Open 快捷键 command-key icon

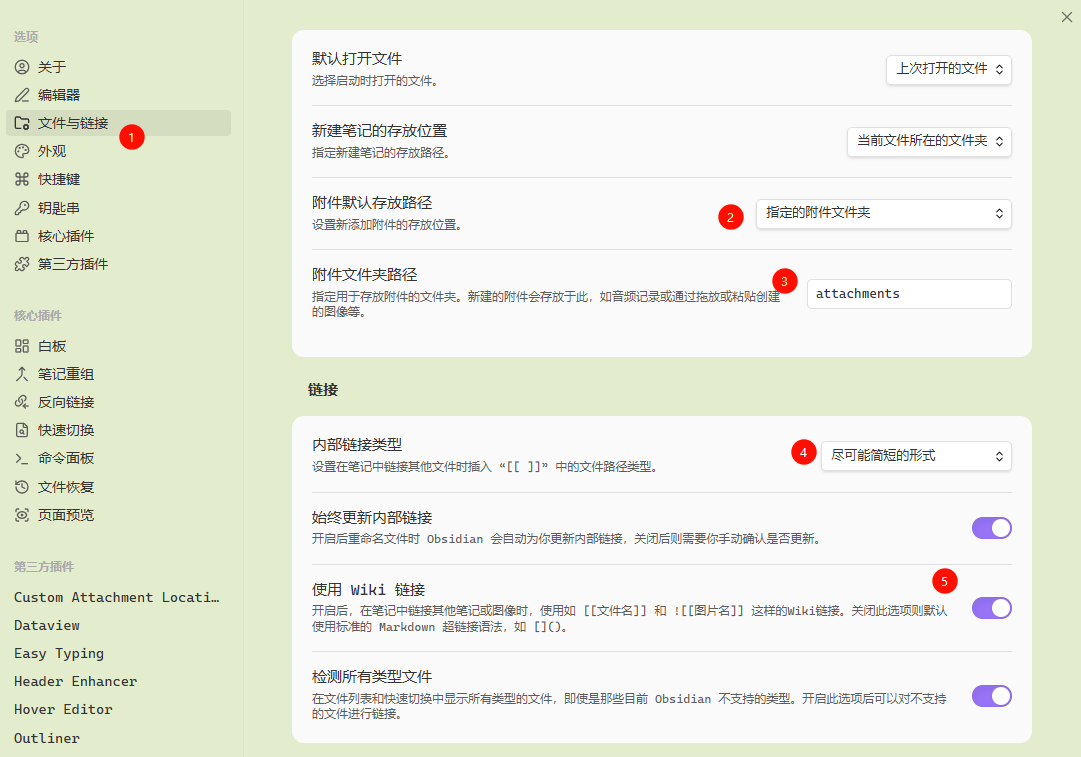[x=22, y=179]
